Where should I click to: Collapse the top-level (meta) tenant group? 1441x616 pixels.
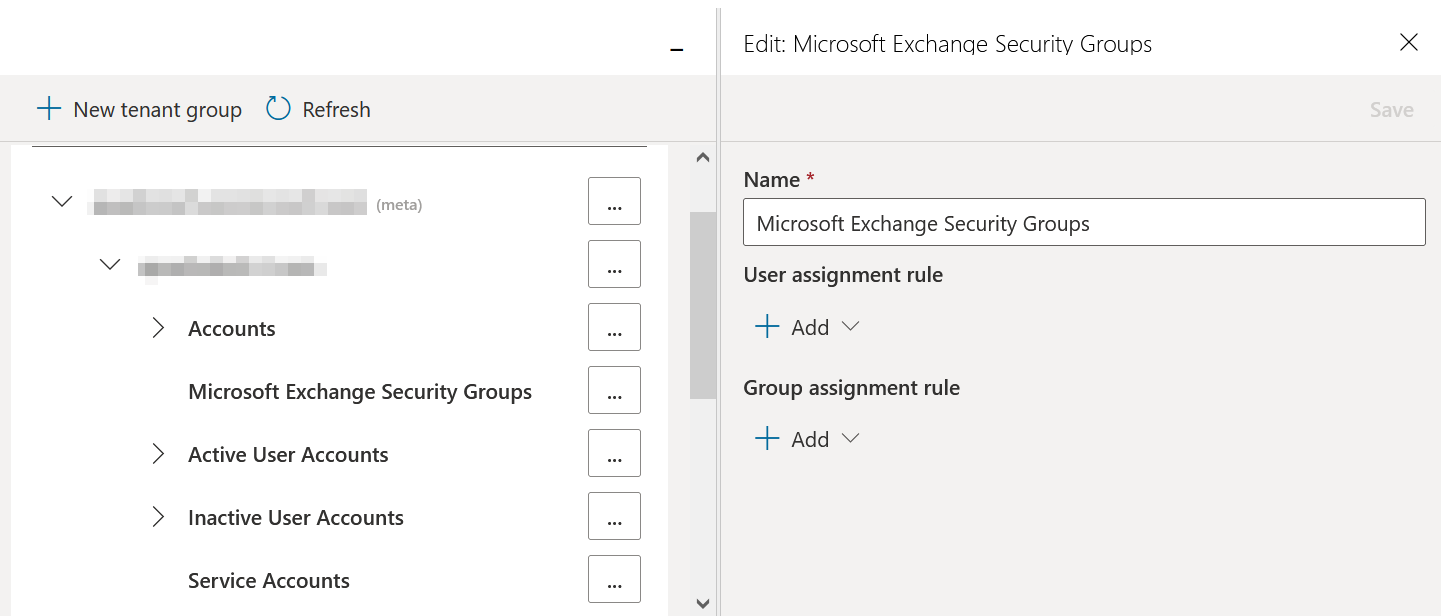62,202
